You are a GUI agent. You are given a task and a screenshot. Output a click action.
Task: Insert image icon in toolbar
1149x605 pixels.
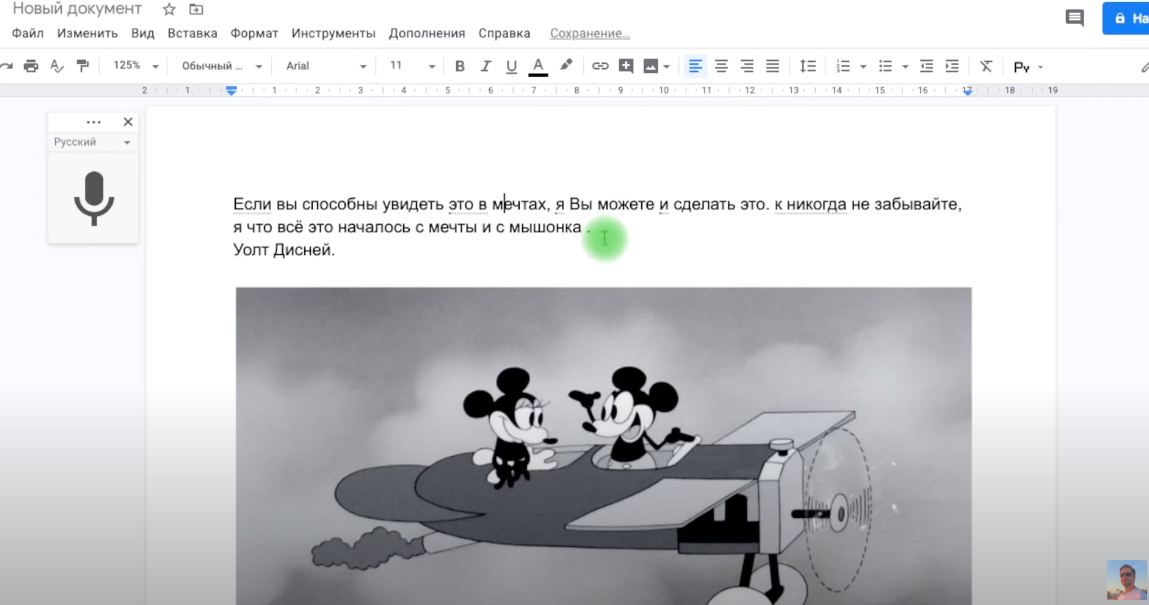[650, 67]
